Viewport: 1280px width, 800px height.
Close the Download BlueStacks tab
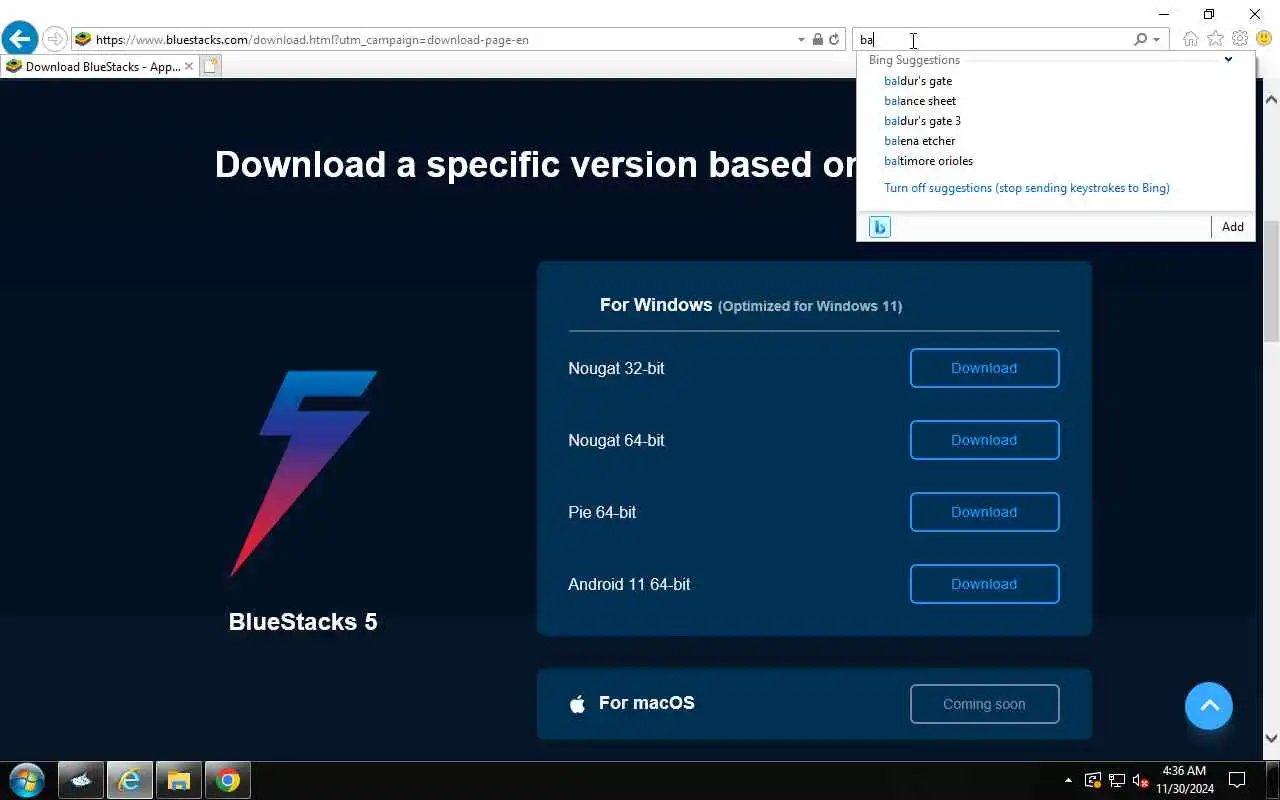click(189, 67)
